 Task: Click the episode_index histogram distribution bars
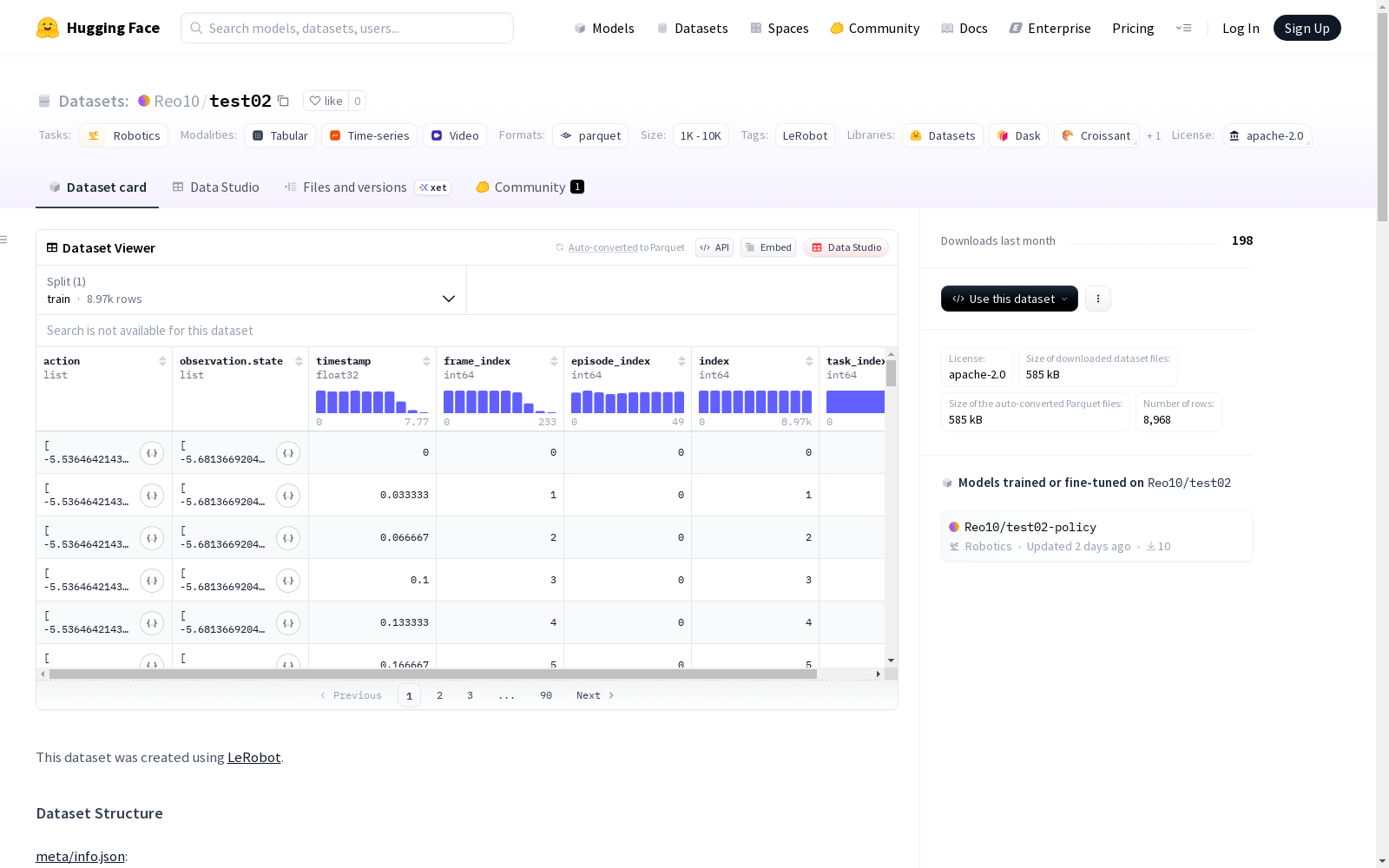(628, 402)
